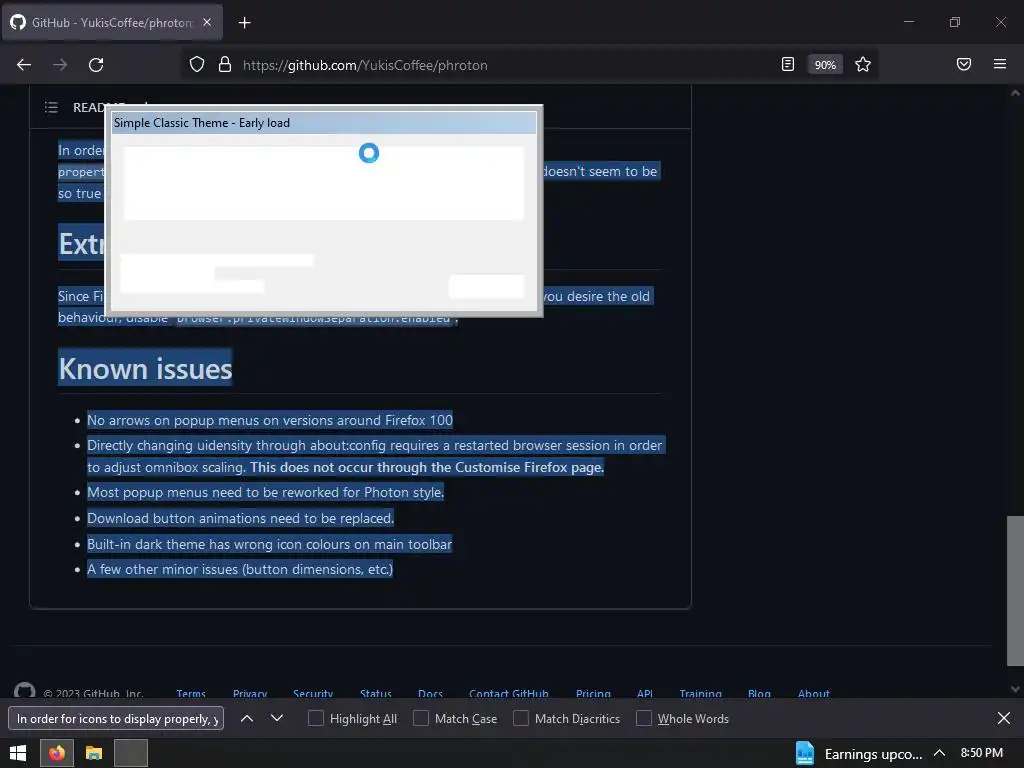
Task: Click the page vertical scrollbar thumb
Action: [x=1015, y=590]
